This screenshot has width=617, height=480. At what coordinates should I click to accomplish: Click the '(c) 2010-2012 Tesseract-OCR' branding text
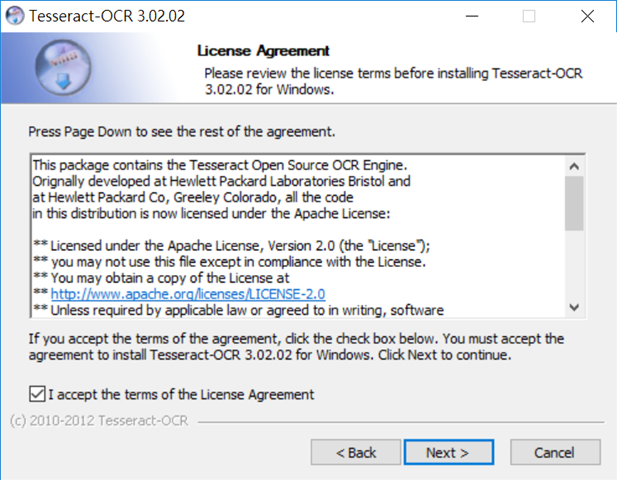pyautogui.click(x=99, y=421)
